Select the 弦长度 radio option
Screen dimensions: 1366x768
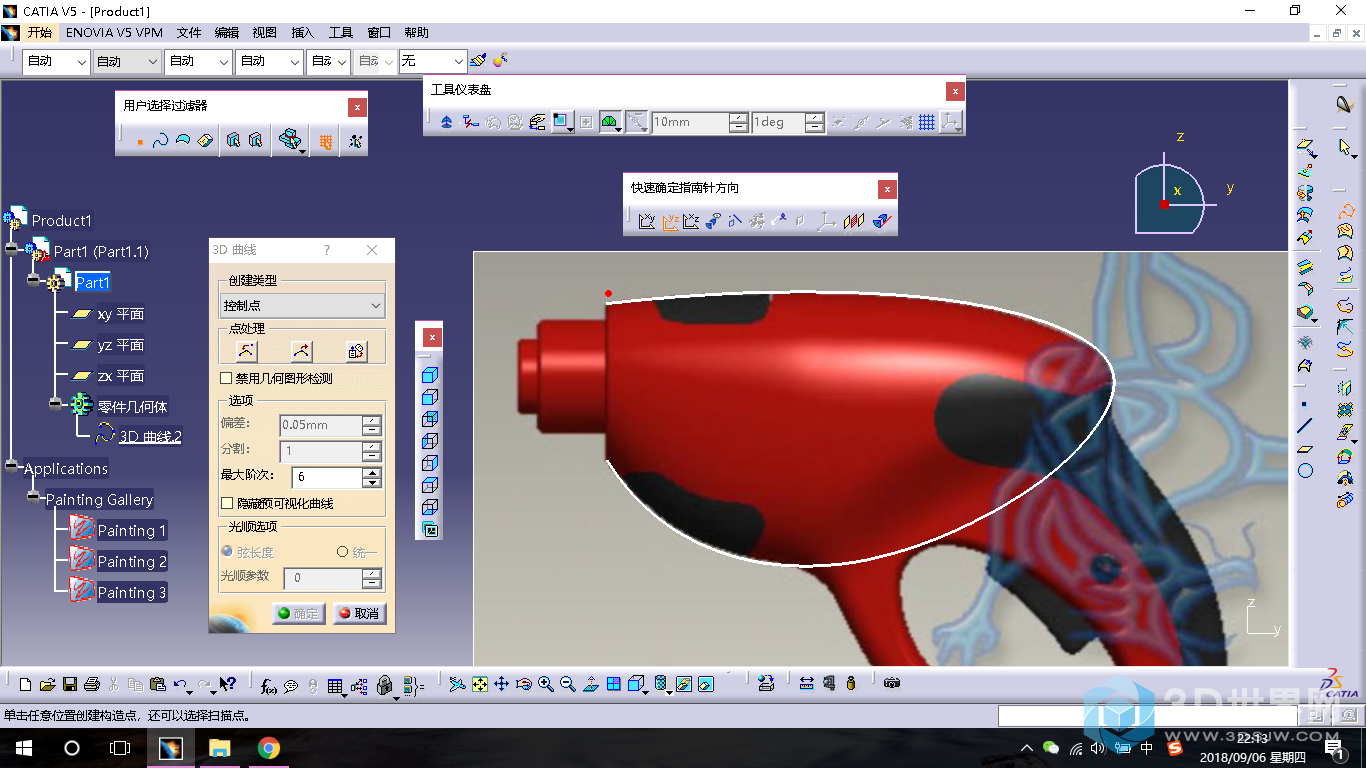click(227, 552)
